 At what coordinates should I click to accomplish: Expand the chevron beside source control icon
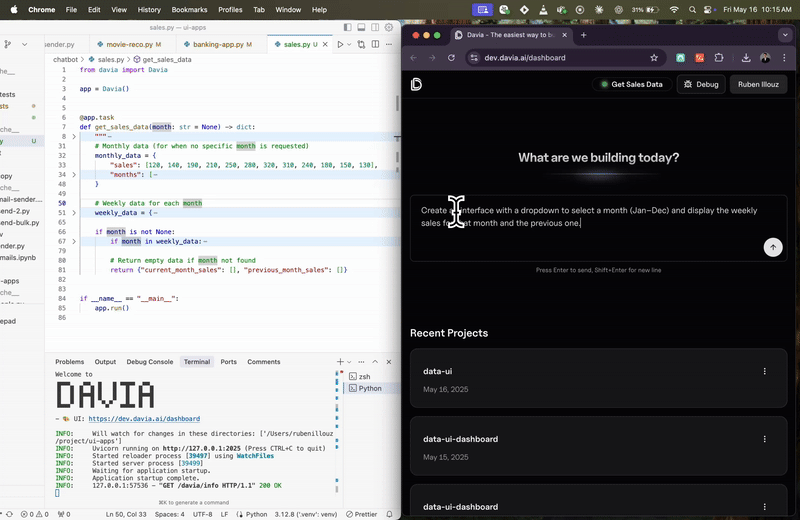[24, 44]
